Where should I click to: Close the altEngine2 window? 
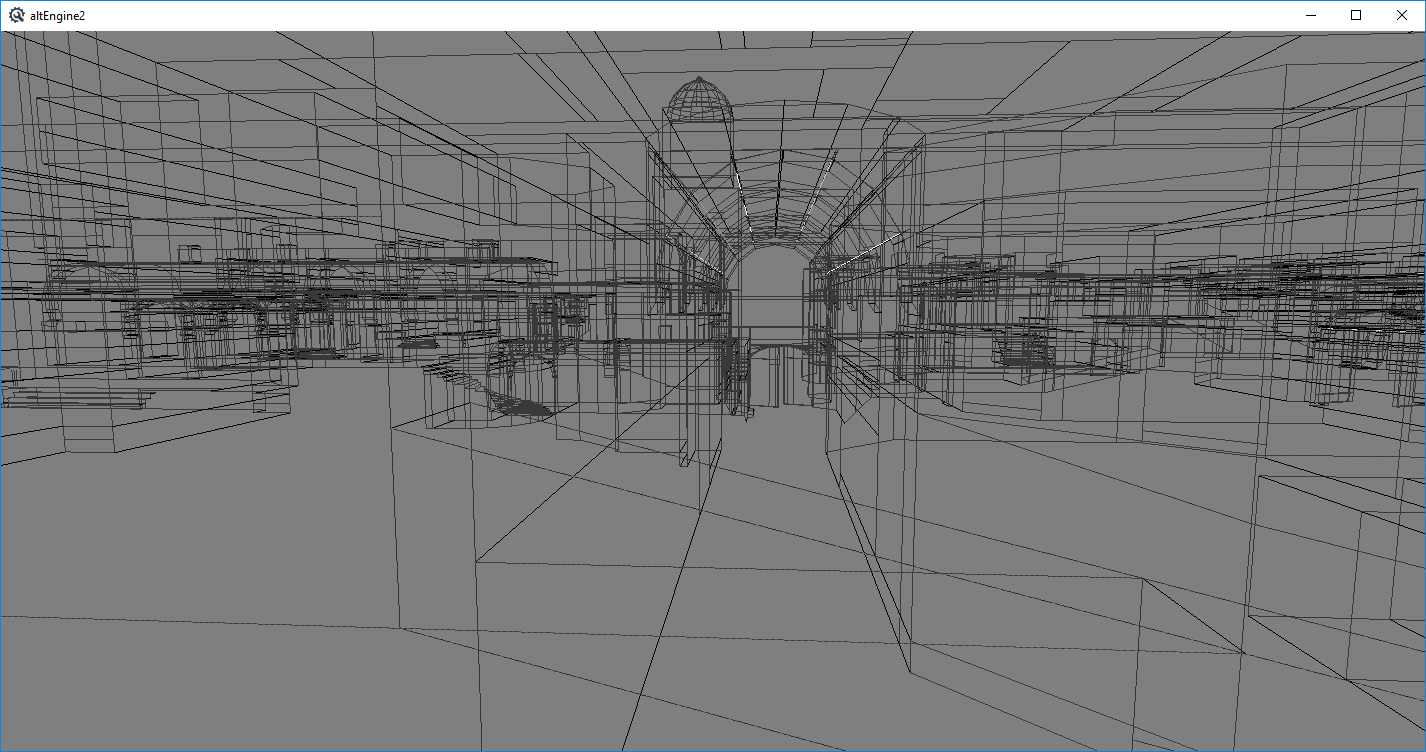(1402, 15)
